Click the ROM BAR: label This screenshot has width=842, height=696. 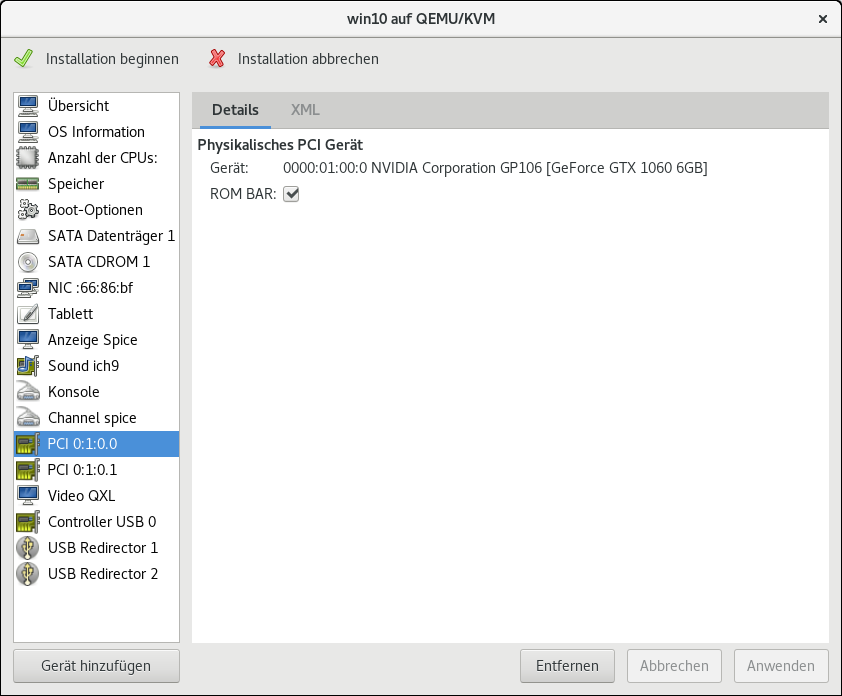point(243,194)
